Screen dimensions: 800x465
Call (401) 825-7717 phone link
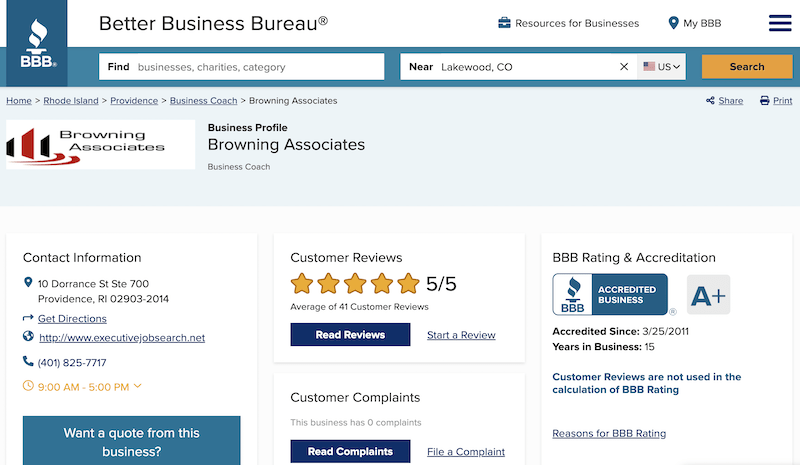tap(72, 362)
